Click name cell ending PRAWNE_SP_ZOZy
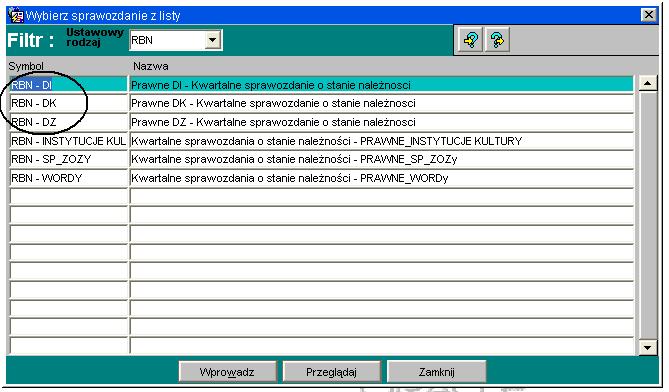 pos(381,159)
